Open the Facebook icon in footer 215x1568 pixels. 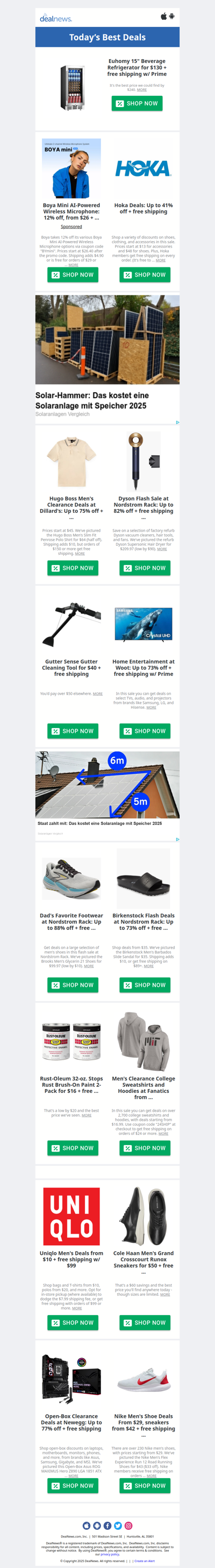tap(107, 1525)
